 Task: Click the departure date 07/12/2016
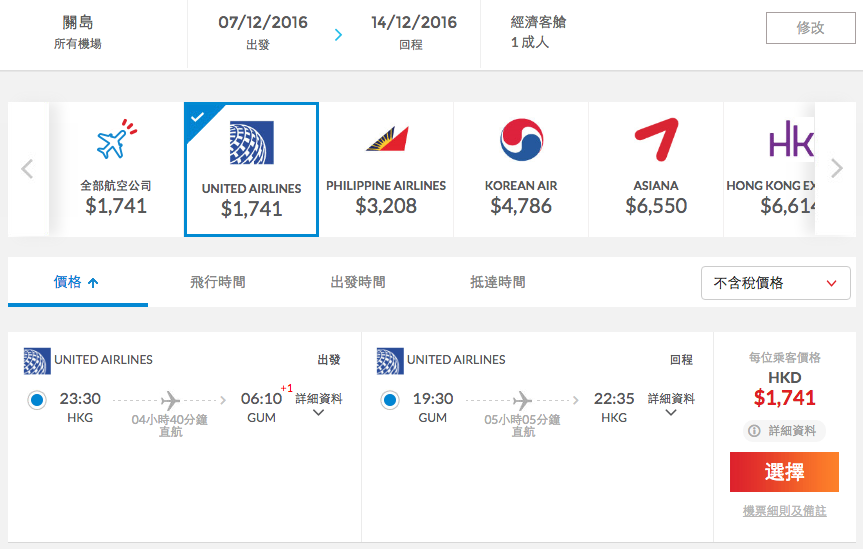coord(263,23)
